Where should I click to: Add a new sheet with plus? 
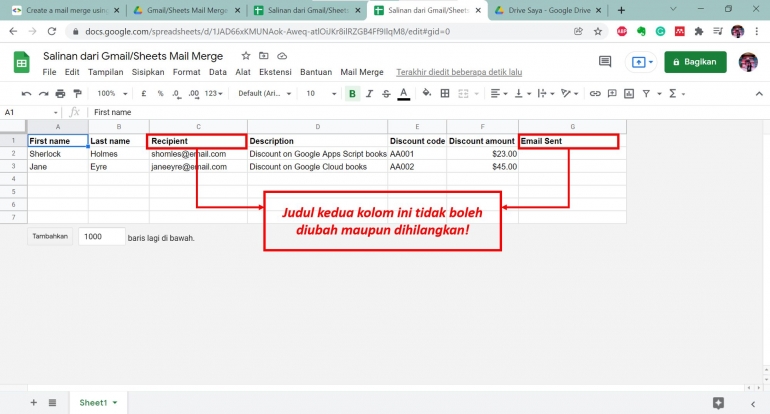33,403
